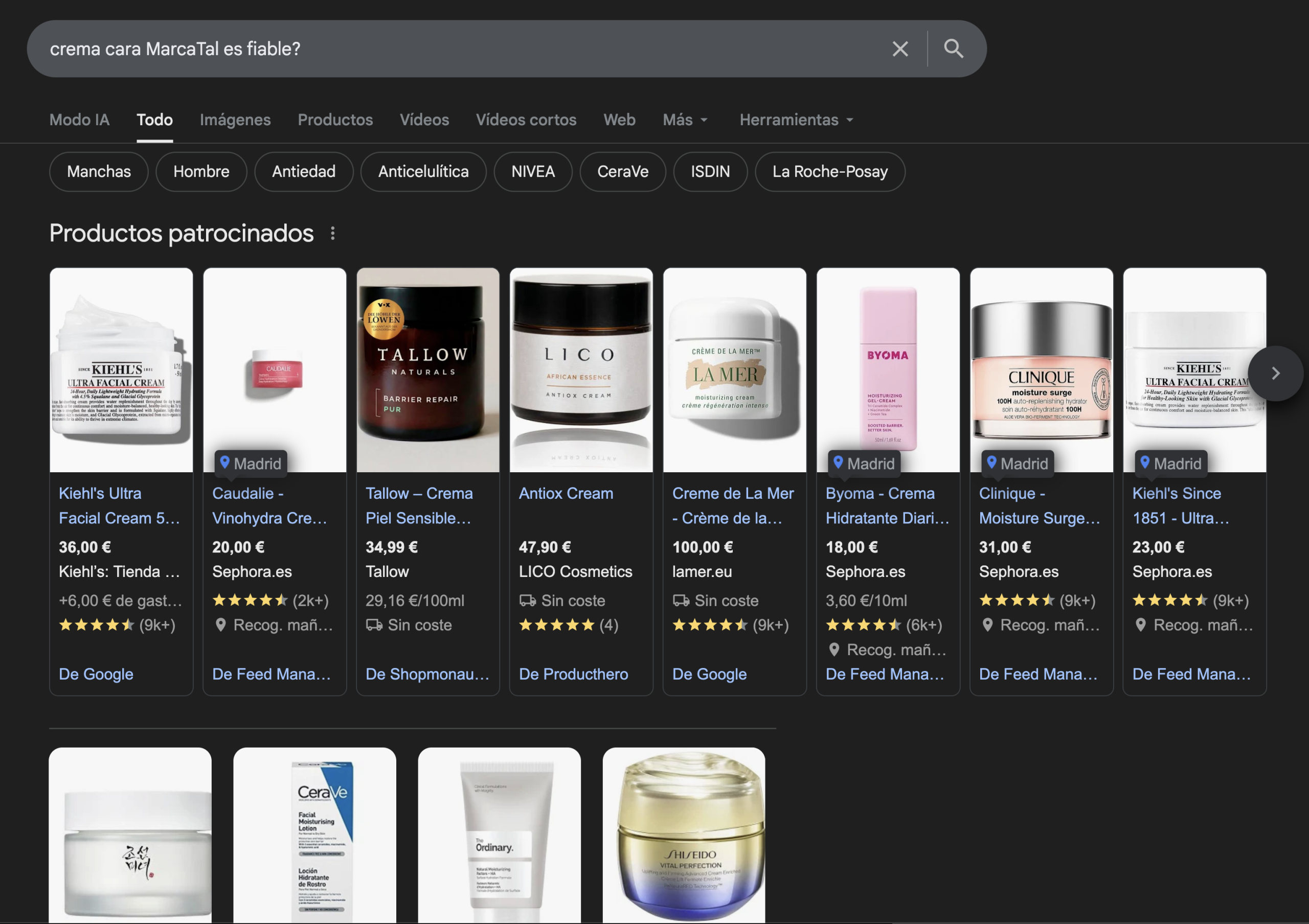This screenshot has height=924, width=1309.
Task: Toggle the Antiedad filter chip
Action: pos(303,172)
